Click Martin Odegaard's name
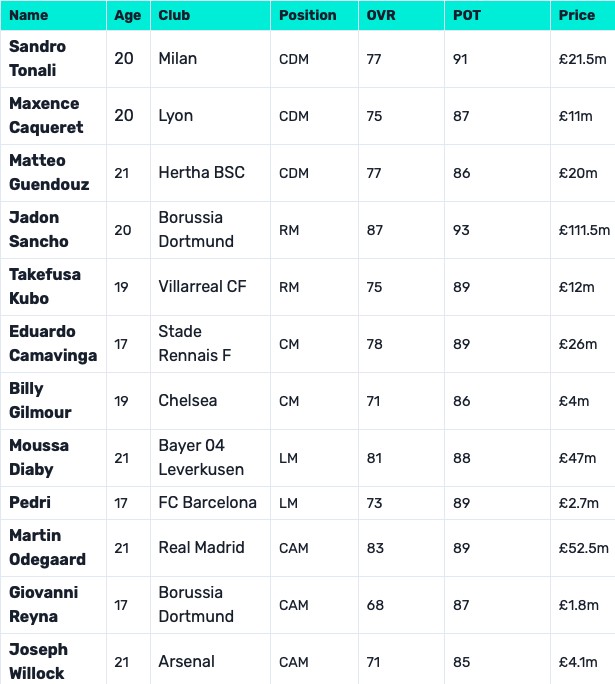Screen dimensions: 615x684 pyautogui.click(x=47, y=548)
